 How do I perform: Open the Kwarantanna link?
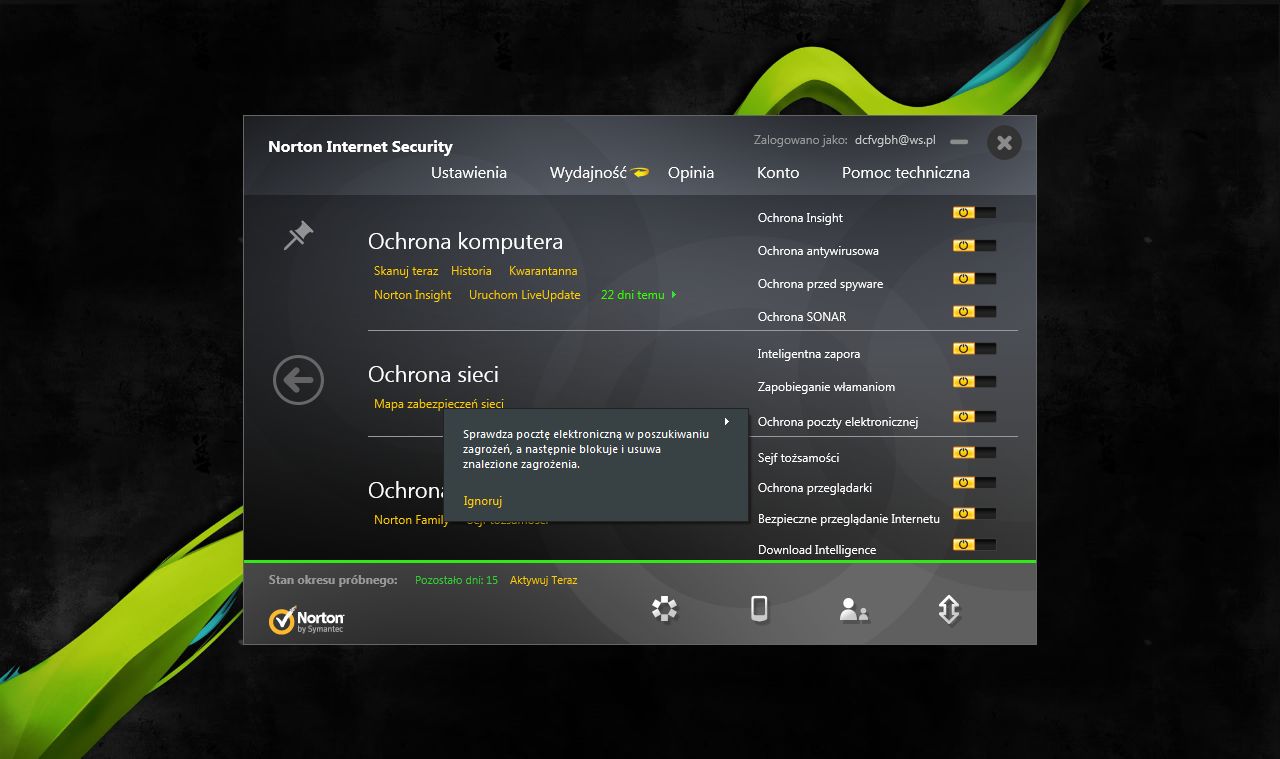pos(543,271)
